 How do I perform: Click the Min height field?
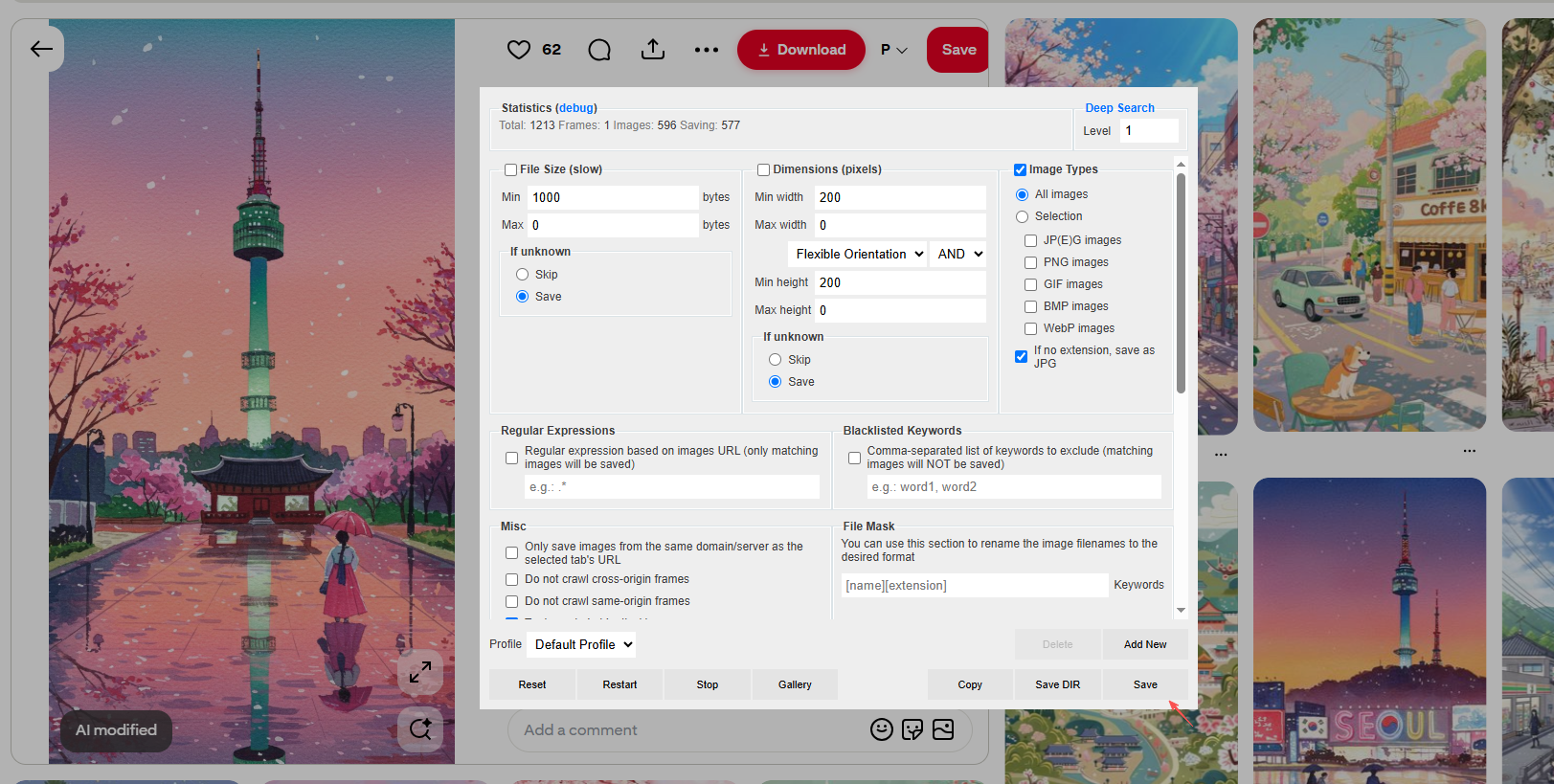click(x=900, y=282)
